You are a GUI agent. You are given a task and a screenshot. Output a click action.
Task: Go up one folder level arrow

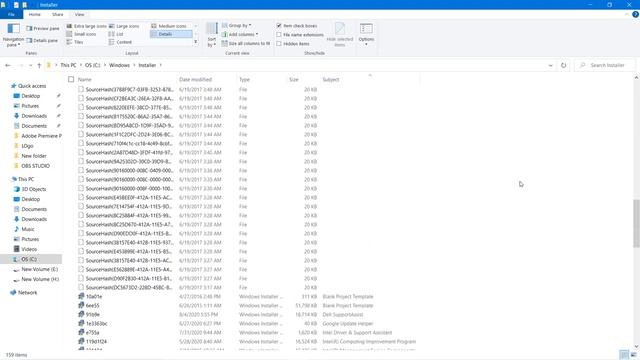pyautogui.click(x=39, y=65)
